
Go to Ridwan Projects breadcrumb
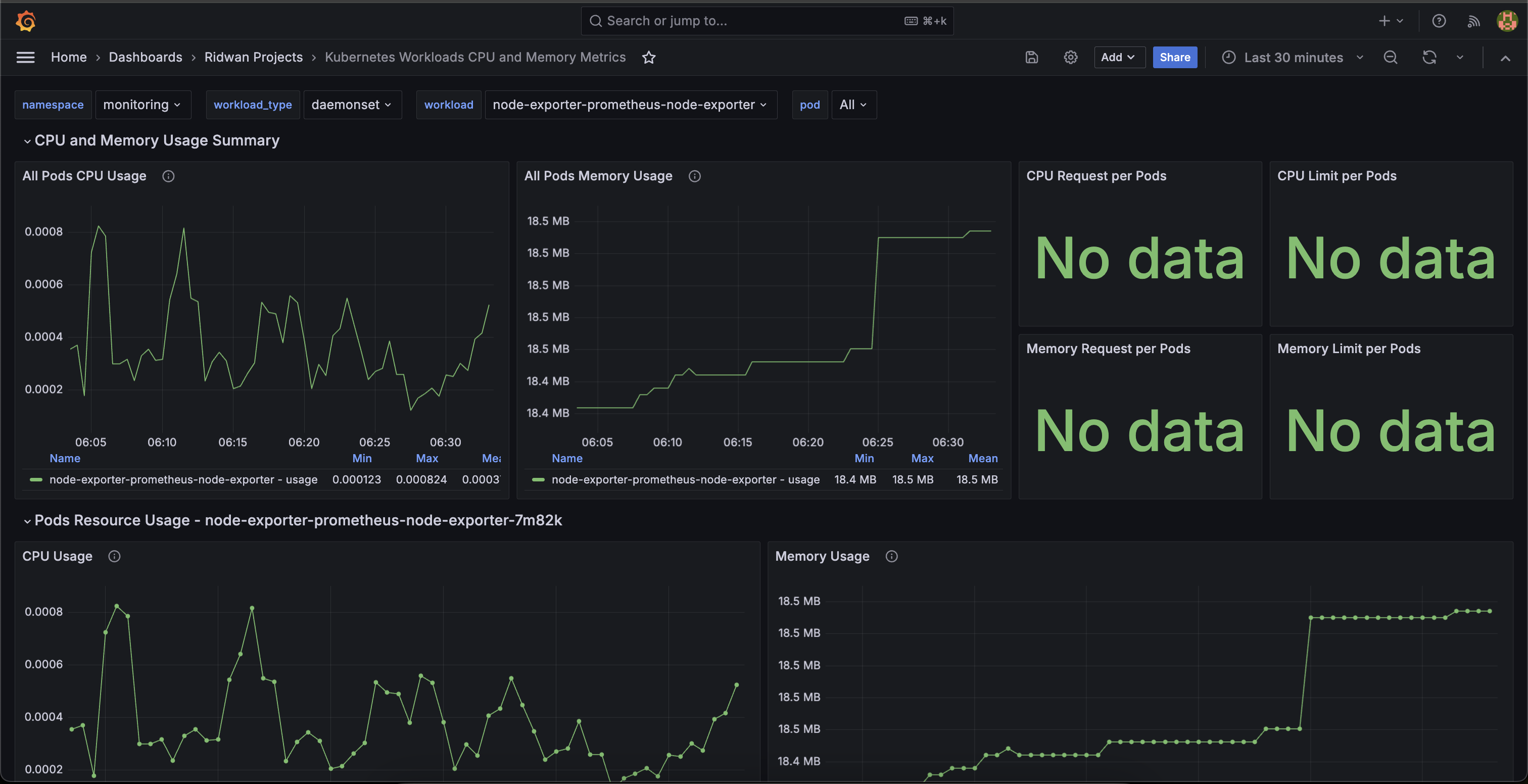click(253, 58)
